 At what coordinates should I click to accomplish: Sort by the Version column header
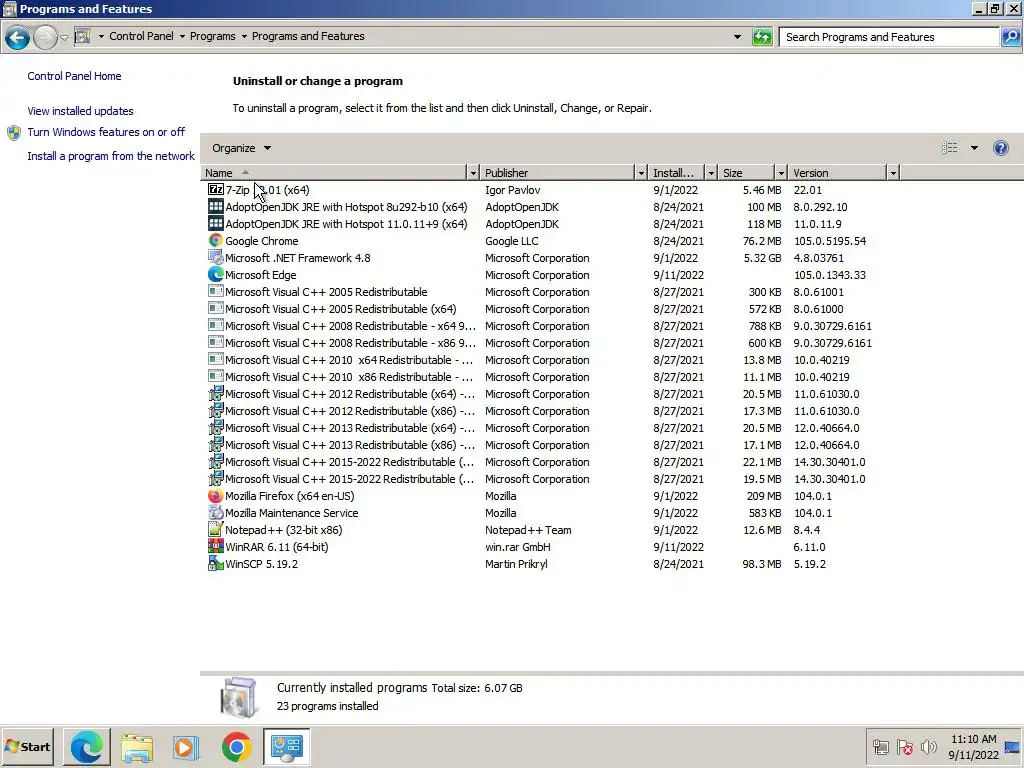tap(837, 172)
